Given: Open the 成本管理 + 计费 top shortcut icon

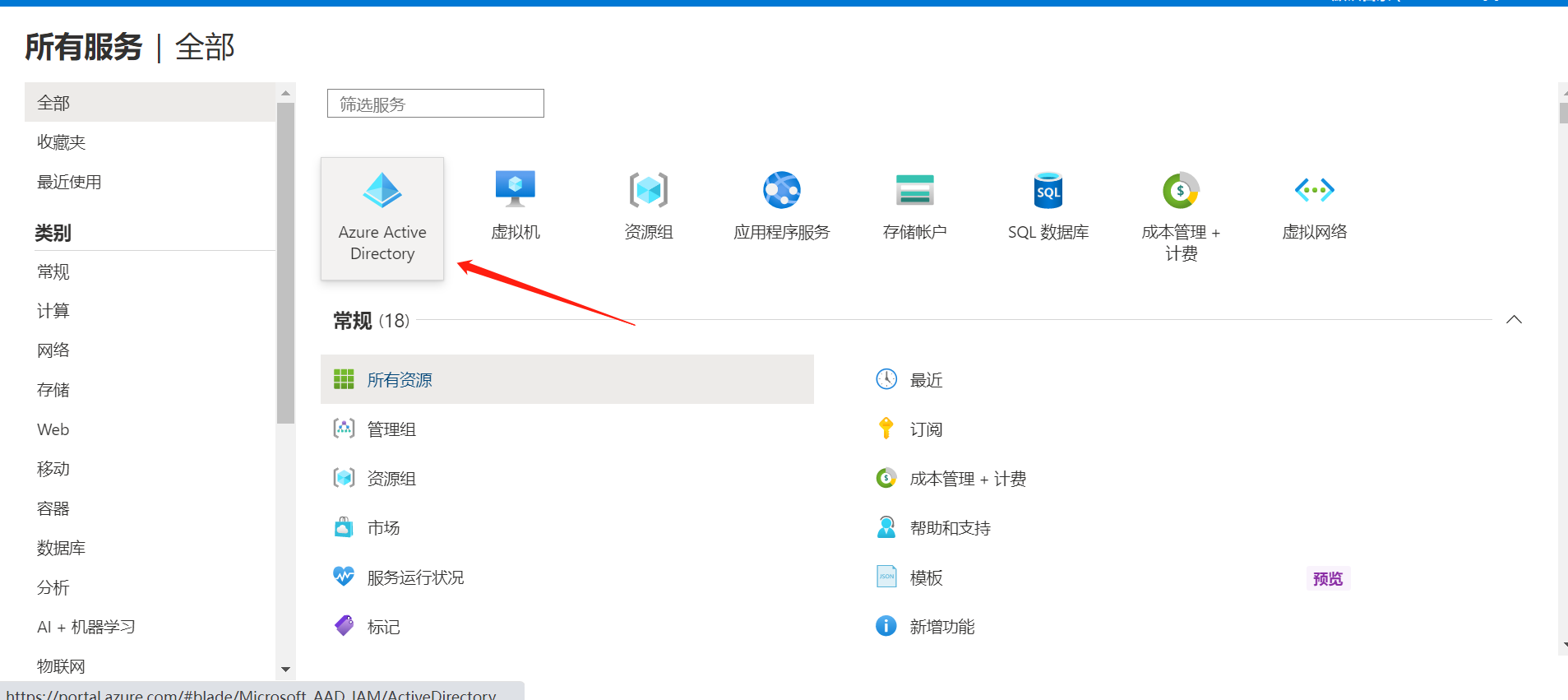Looking at the screenshot, I should 1182,190.
